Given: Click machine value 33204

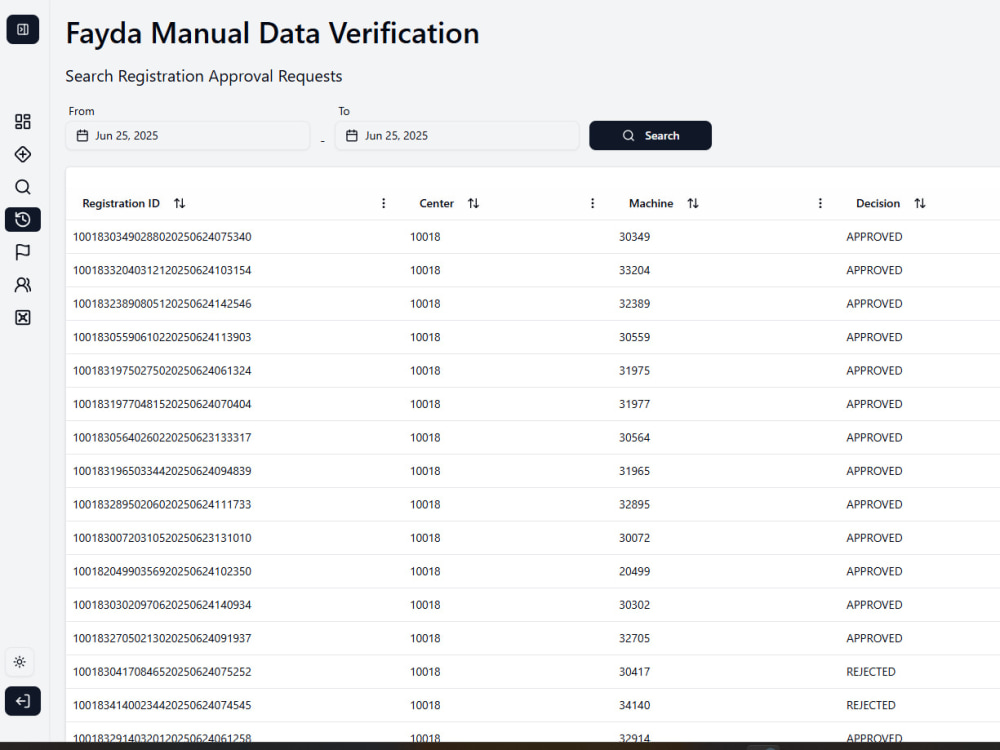Looking at the screenshot, I should (635, 270).
